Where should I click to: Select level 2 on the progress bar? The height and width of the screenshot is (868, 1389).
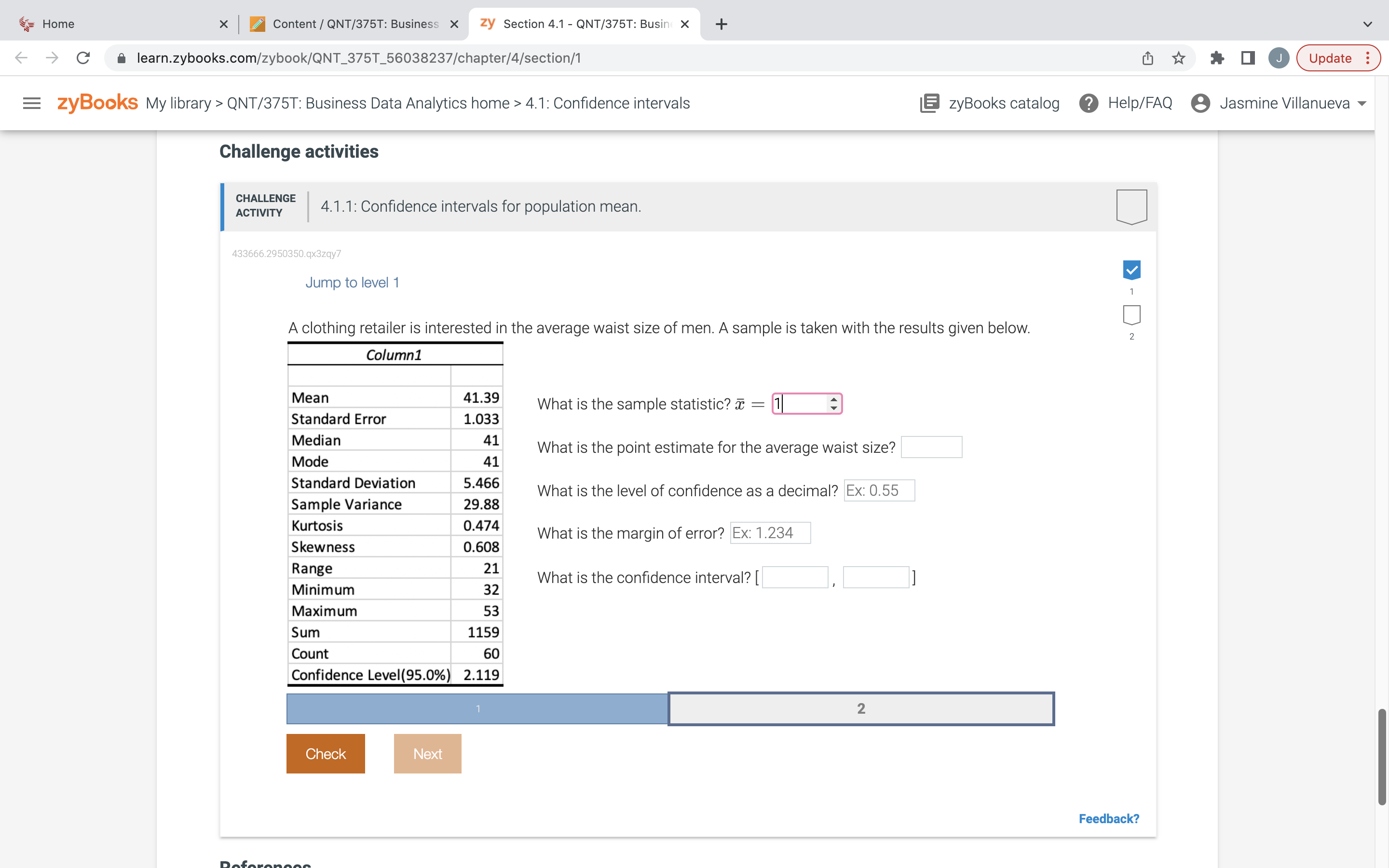(860, 708)
